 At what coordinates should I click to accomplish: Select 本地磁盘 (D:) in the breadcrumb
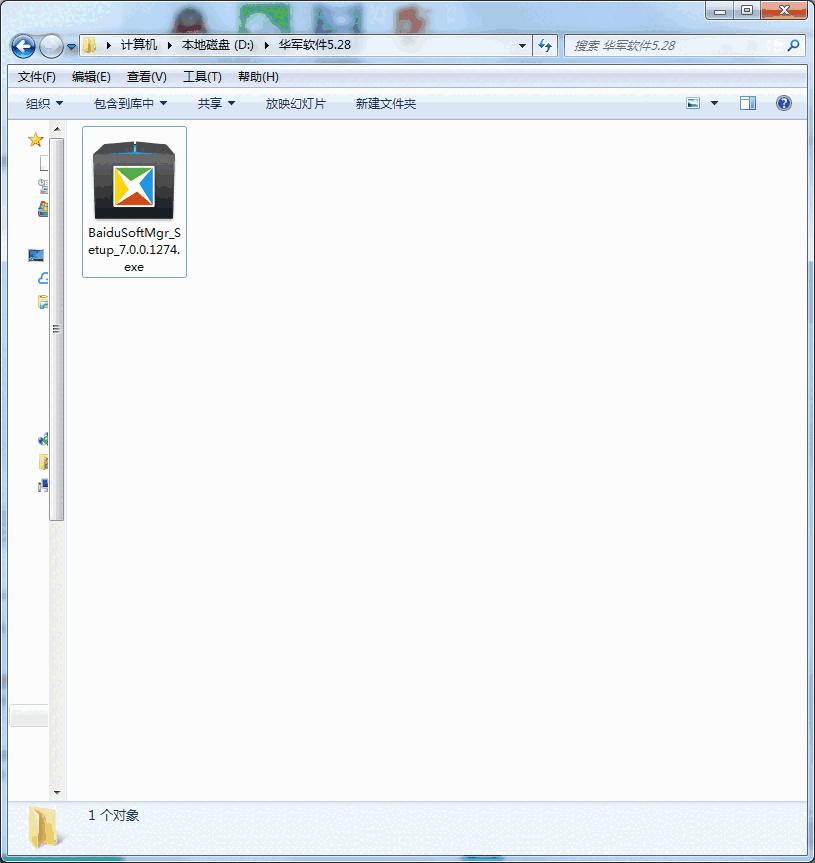(x=218, y=45)
